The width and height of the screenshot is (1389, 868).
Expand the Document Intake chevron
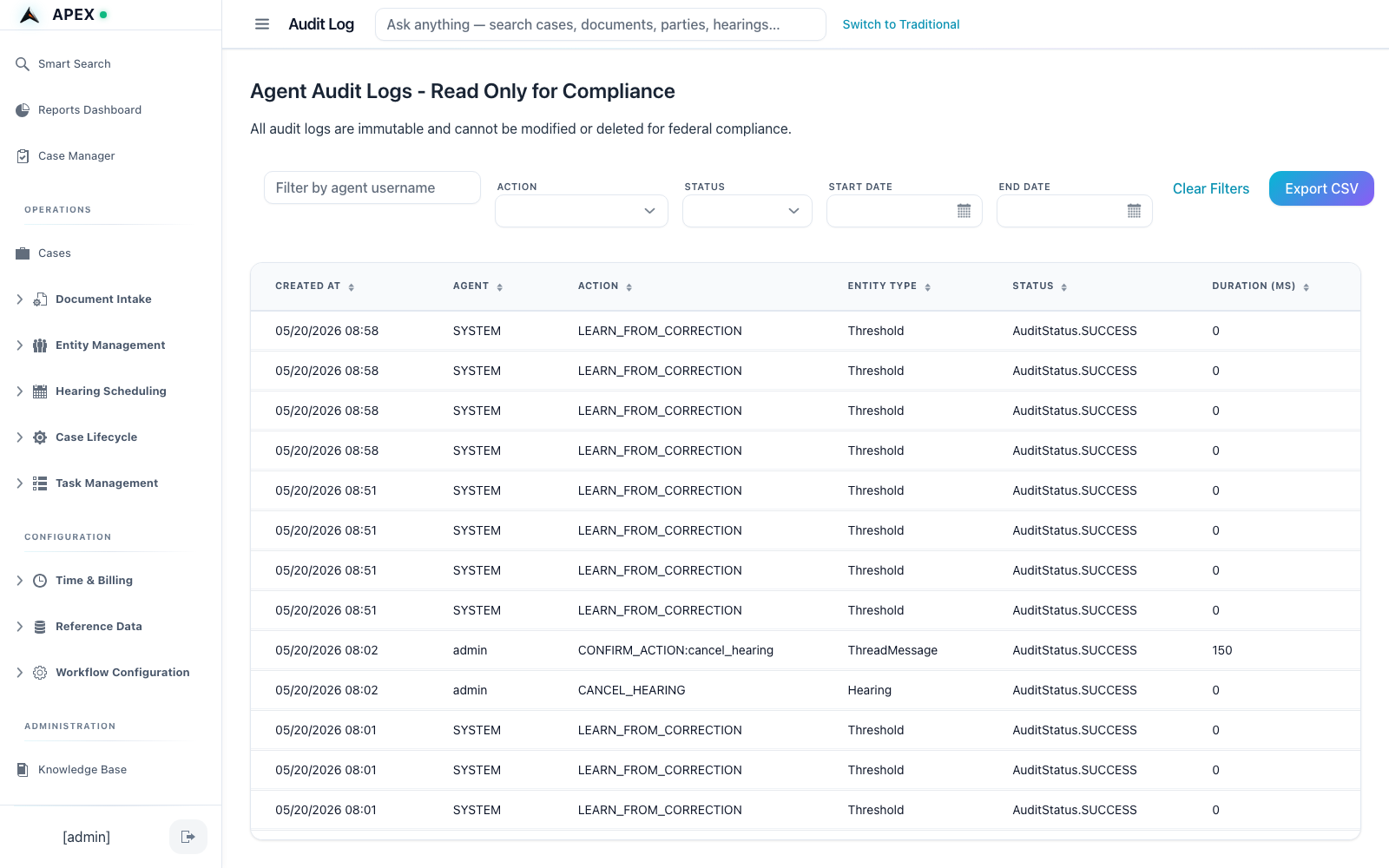(x=19, y=299)
